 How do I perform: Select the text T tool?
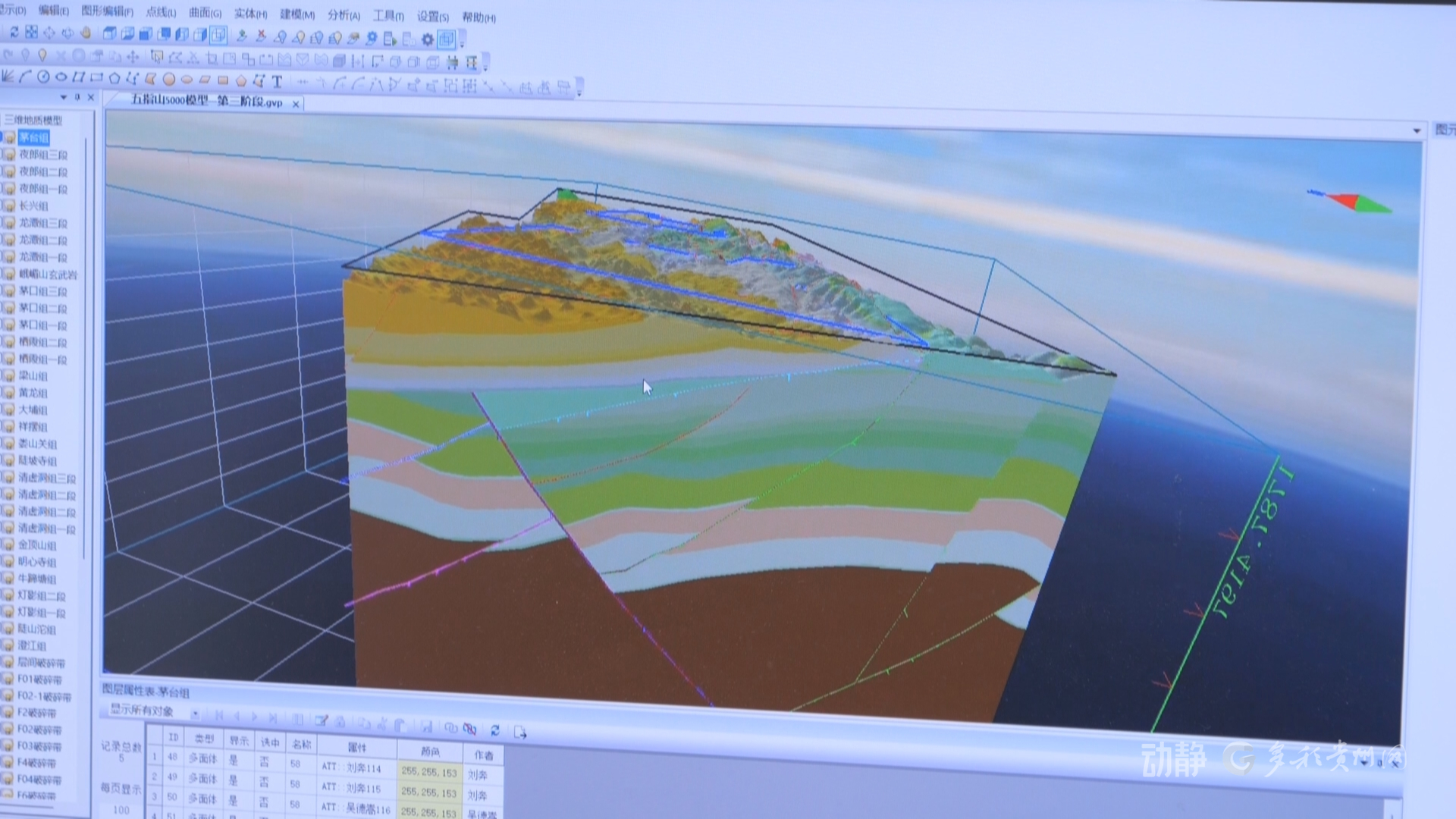[277, 81]
